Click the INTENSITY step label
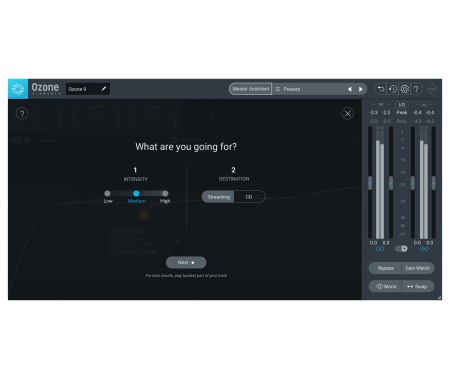Screen dimensions: 450x380 pos(136,179)
